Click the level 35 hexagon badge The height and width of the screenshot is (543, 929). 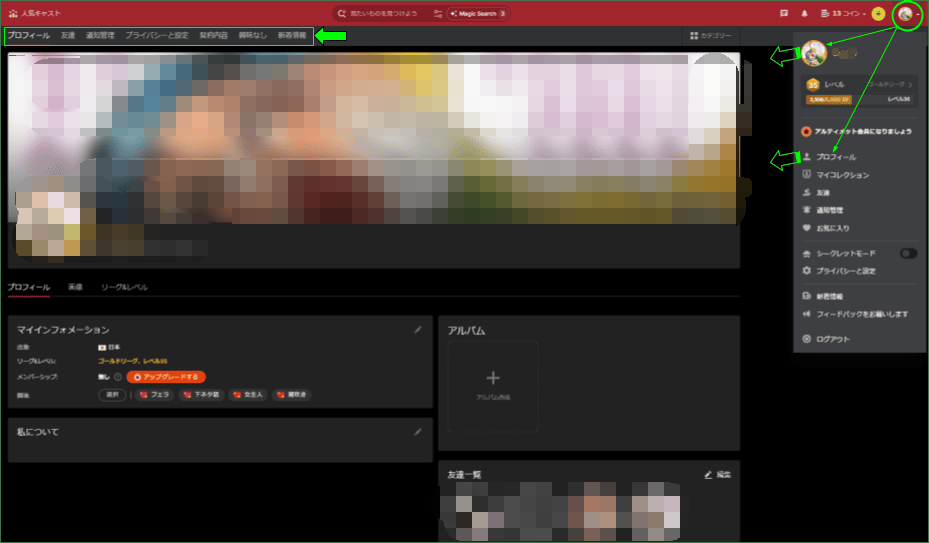[813, 85]
